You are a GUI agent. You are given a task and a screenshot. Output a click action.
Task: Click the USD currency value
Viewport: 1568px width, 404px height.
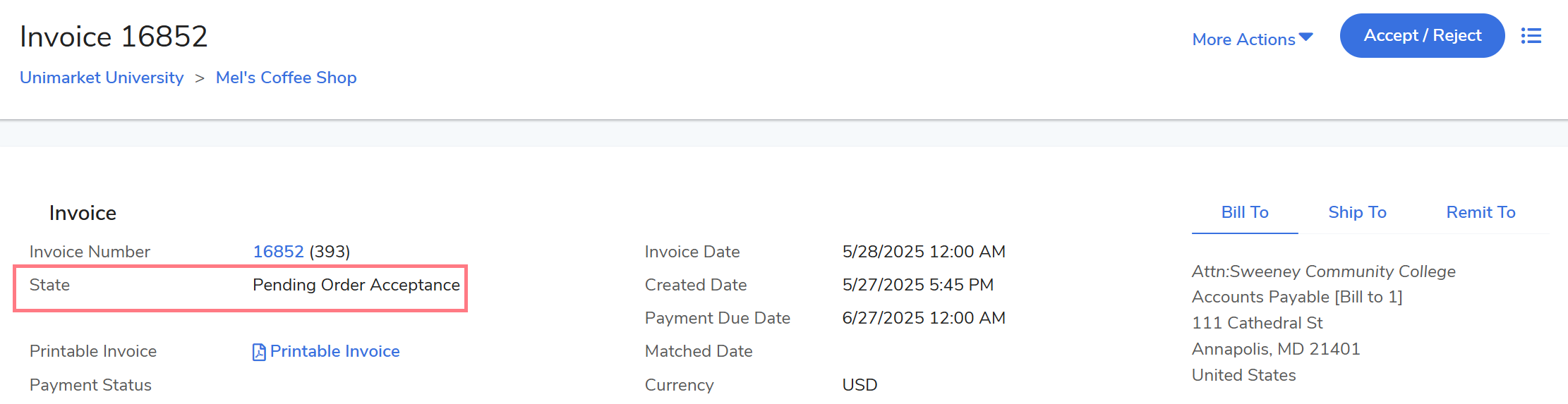click(860, 385)
